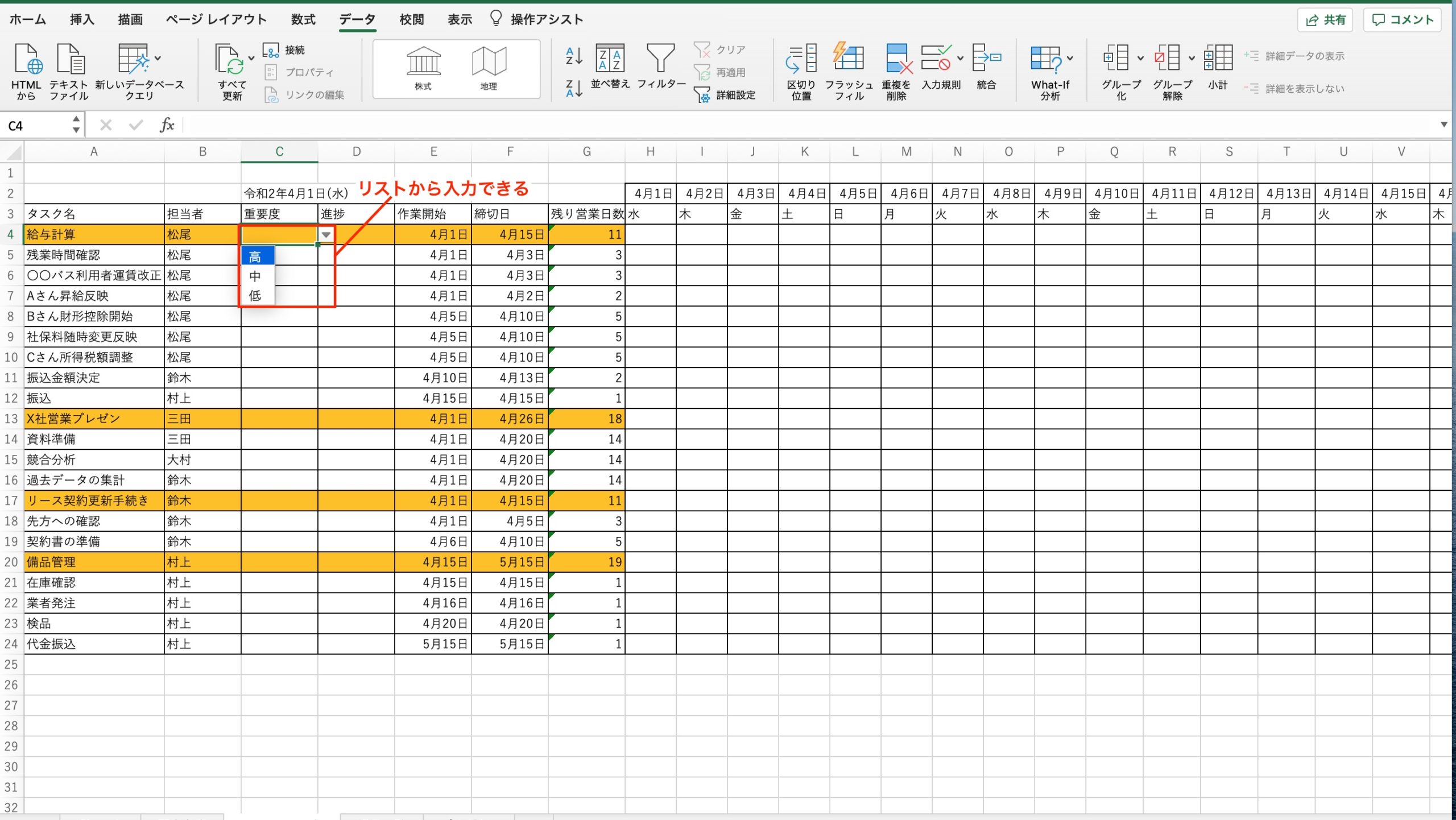Expand 入力規則 dropdown arrow
1456x820 pixels.
click(960, 58)
